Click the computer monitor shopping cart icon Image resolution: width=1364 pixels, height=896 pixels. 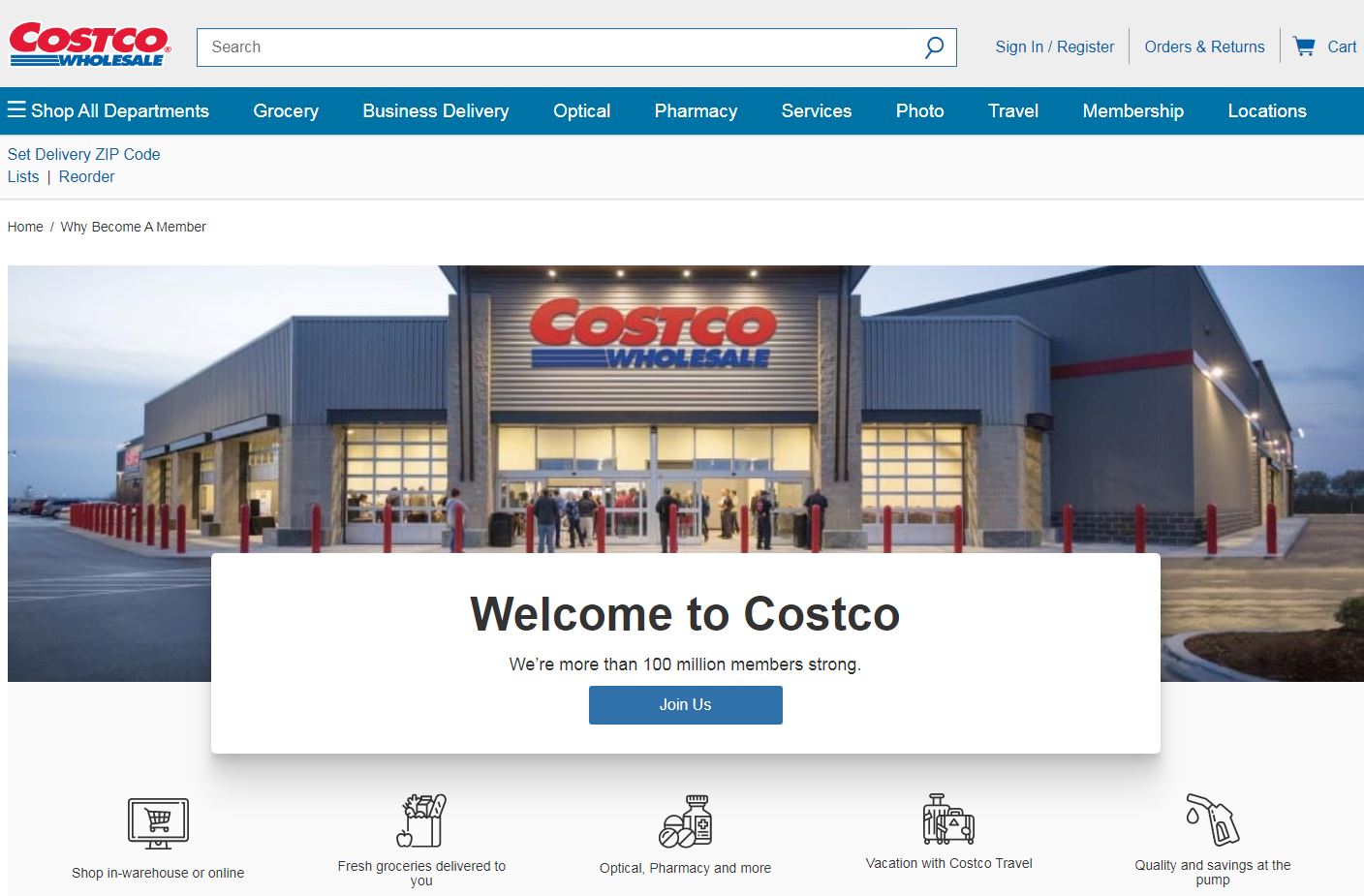[x=158, y=823]
